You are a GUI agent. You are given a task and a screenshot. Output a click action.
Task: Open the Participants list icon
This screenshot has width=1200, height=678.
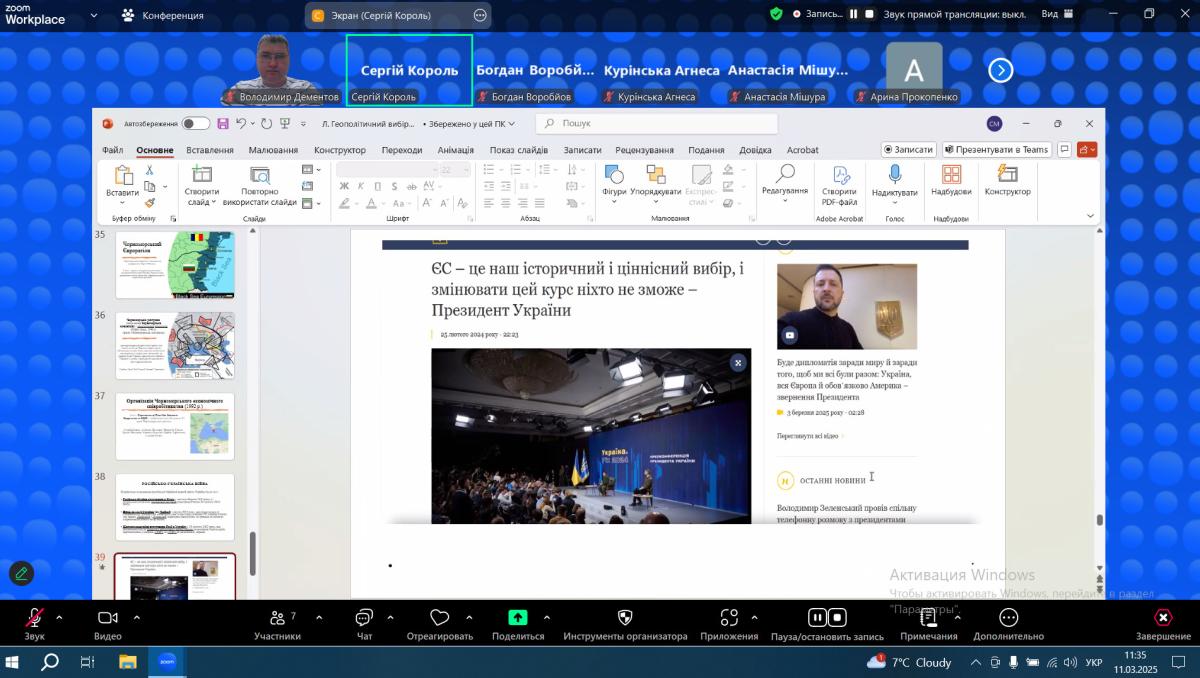[x=277, y=619]
